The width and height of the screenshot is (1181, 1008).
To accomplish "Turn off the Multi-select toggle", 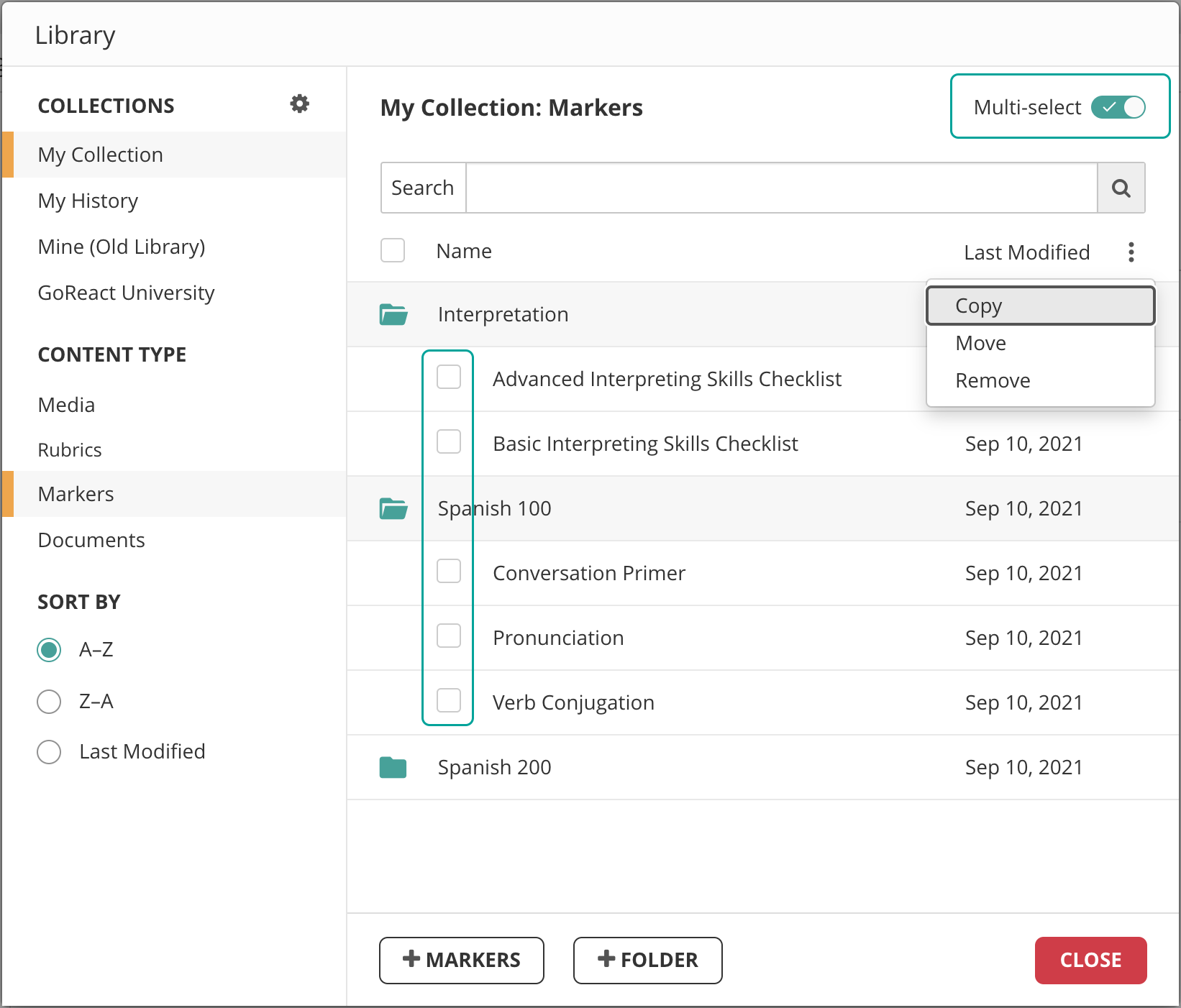I will (1118, 107).
